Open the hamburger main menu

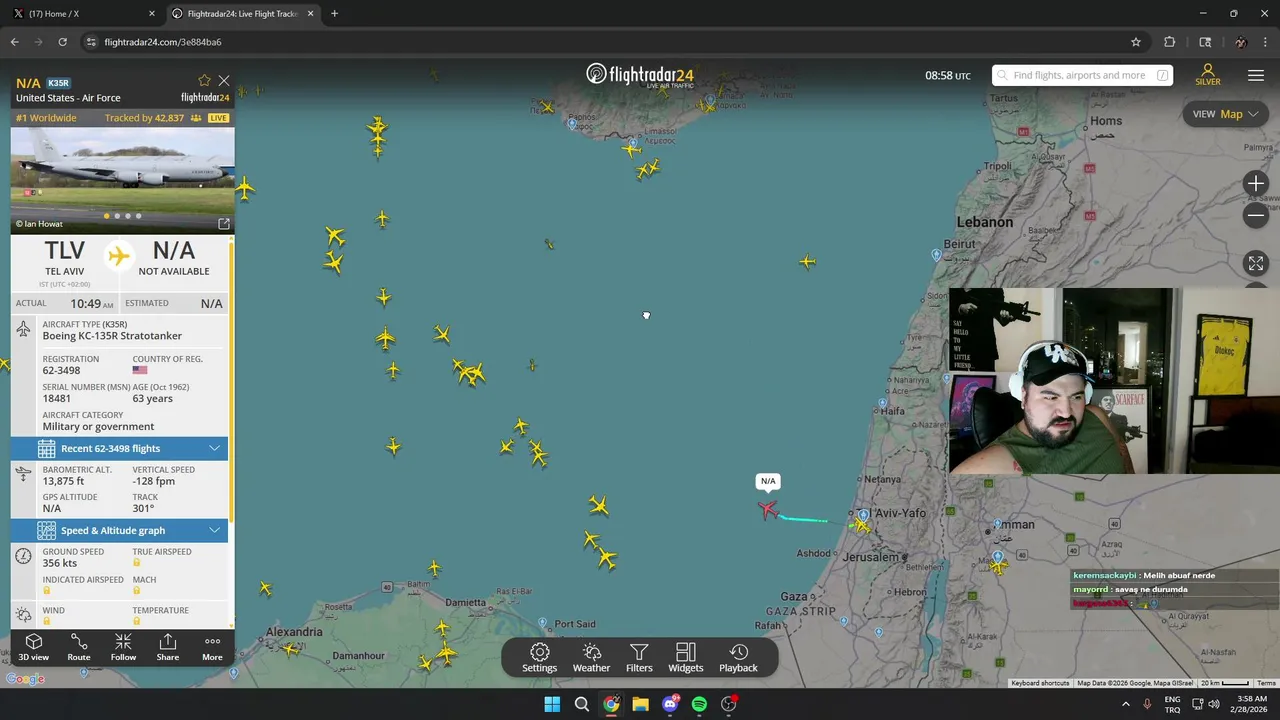click(x=1256, y=76)
